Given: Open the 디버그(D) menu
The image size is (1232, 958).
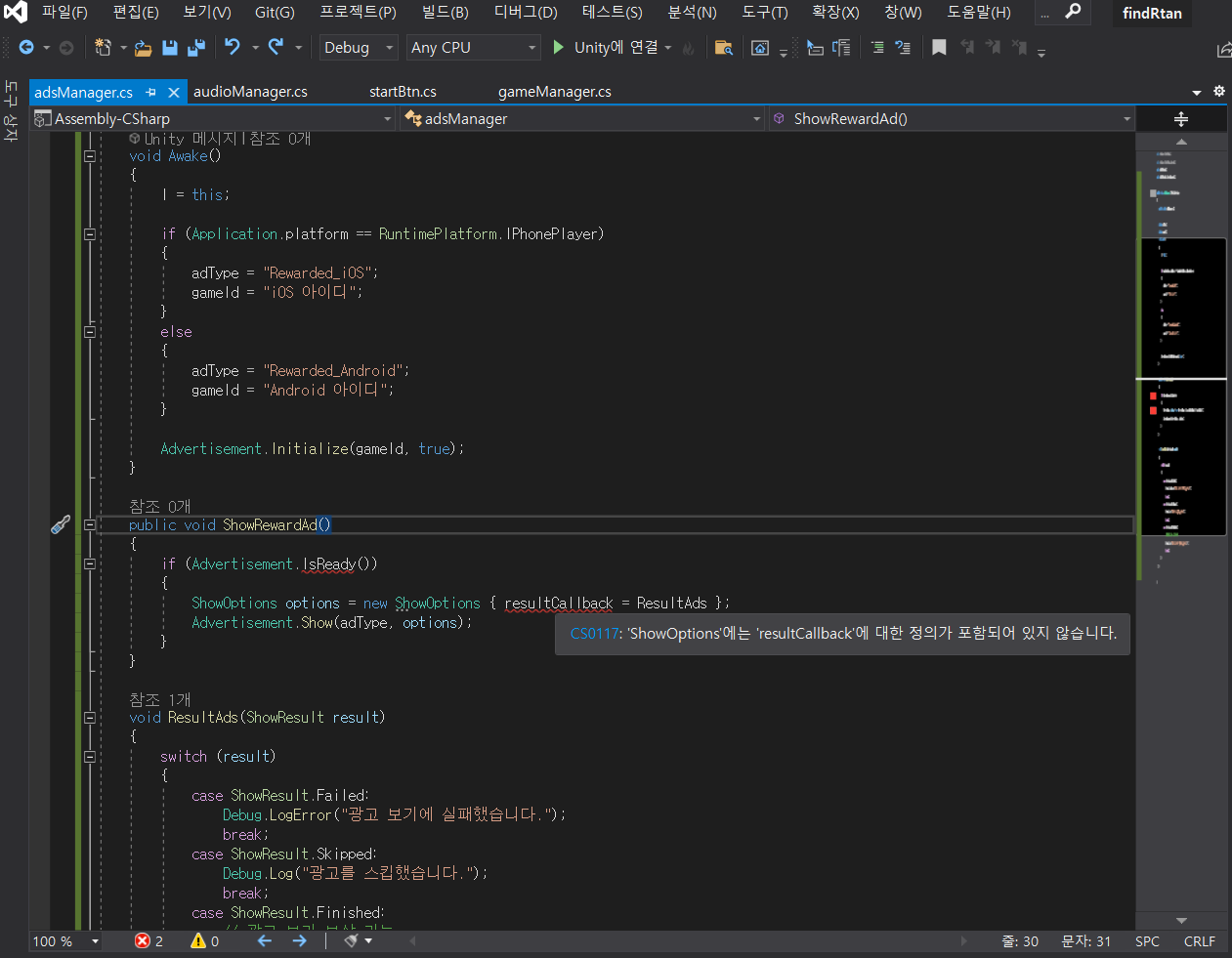Looking at the screenshot, I should (526, 12).
